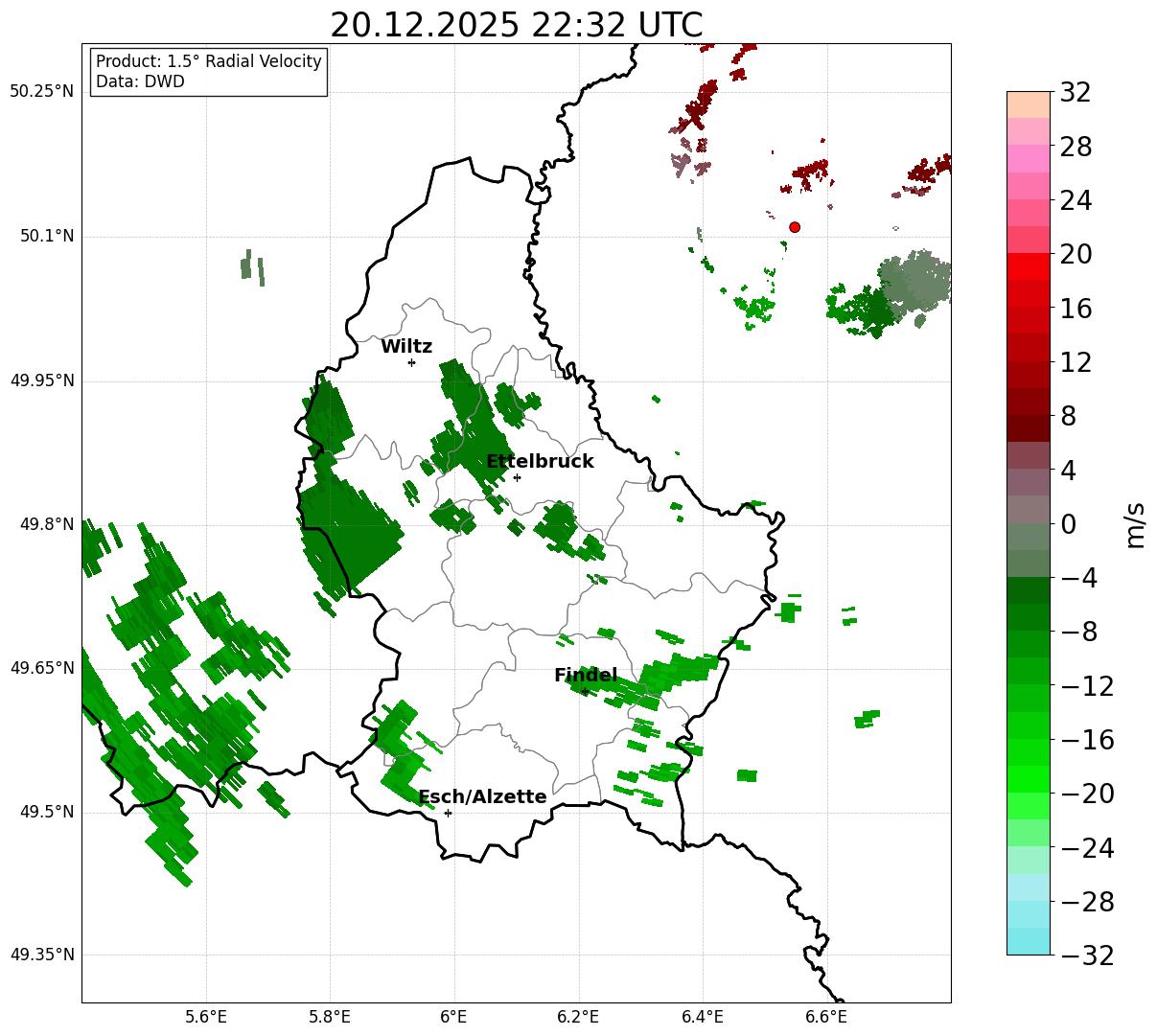Click the colorbar tick label 20

pos(1076,255)
